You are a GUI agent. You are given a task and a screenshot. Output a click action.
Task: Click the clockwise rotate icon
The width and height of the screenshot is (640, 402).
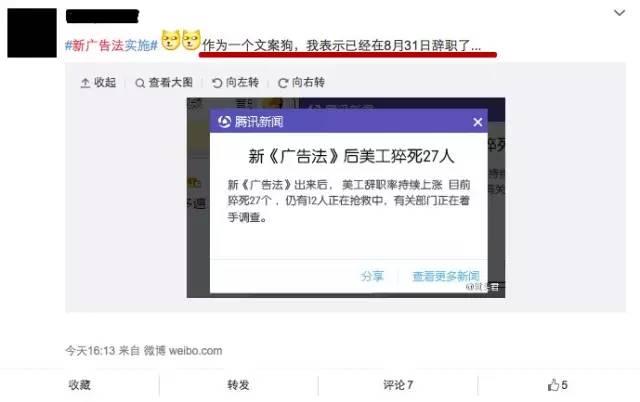[283, 83]
